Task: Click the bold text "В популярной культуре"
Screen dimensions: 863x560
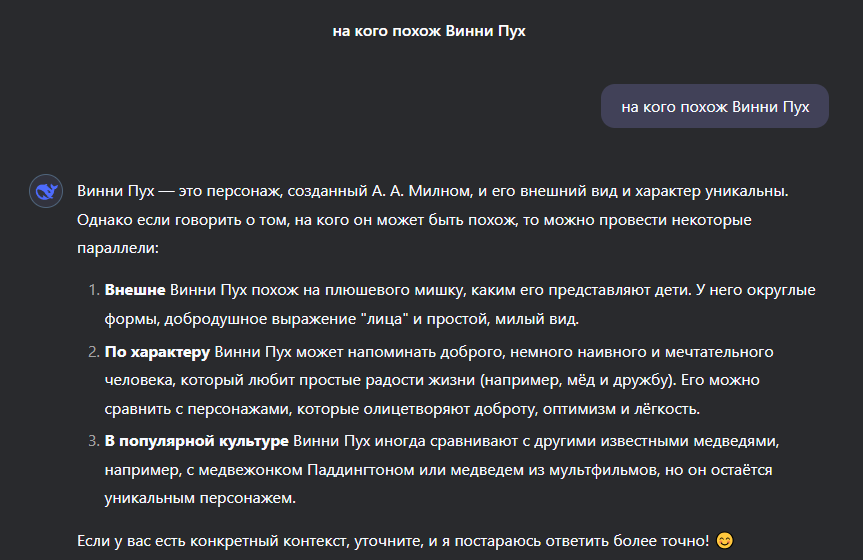Action: click(196, 441)
